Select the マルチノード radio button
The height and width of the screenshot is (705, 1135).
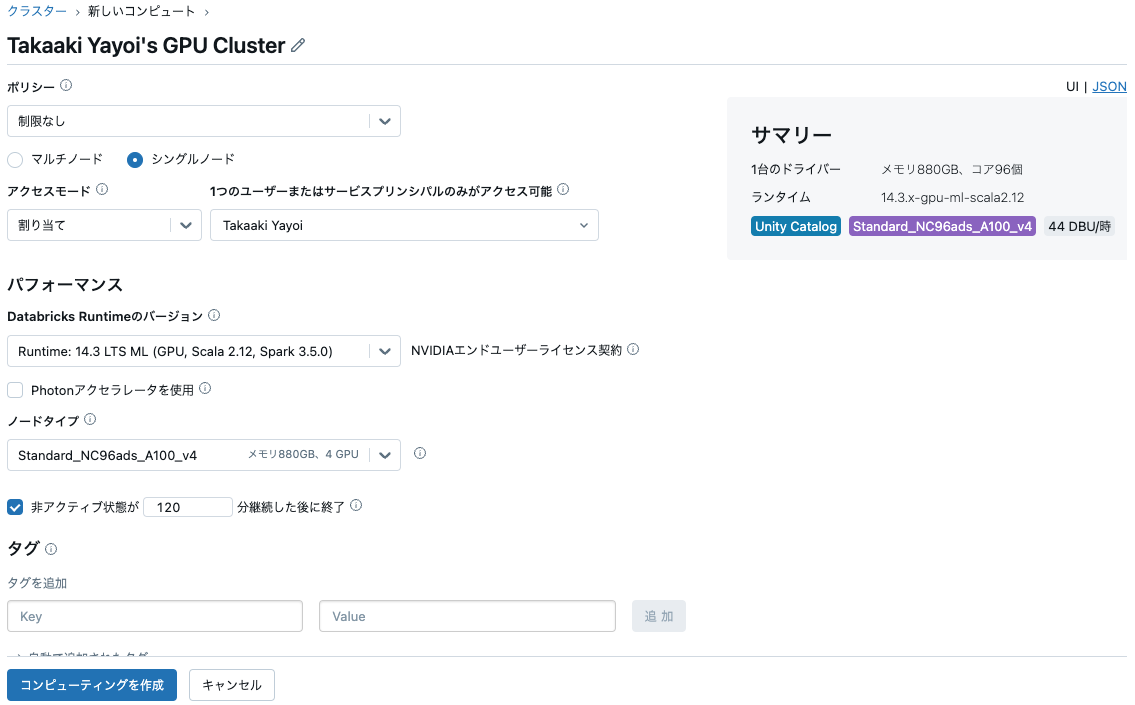(x=15, y=158)
